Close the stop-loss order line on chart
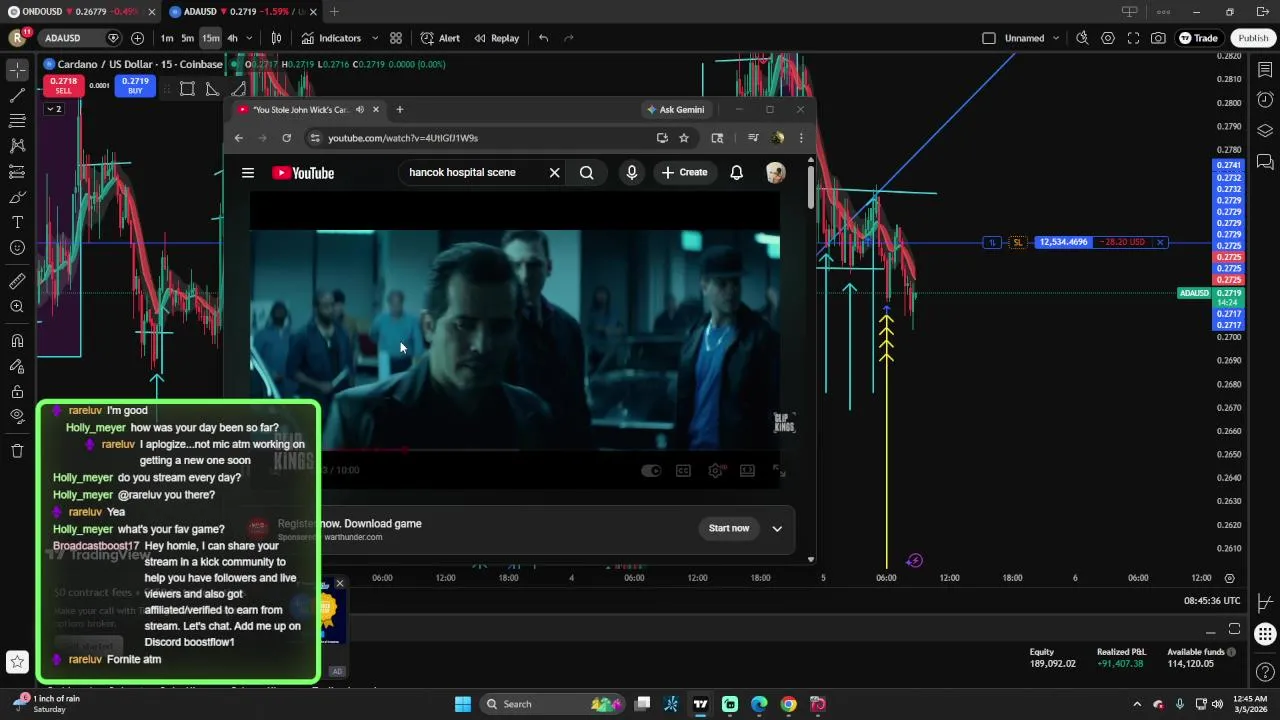Screen dimensions: 1280x720 [x=1160, y=242]
